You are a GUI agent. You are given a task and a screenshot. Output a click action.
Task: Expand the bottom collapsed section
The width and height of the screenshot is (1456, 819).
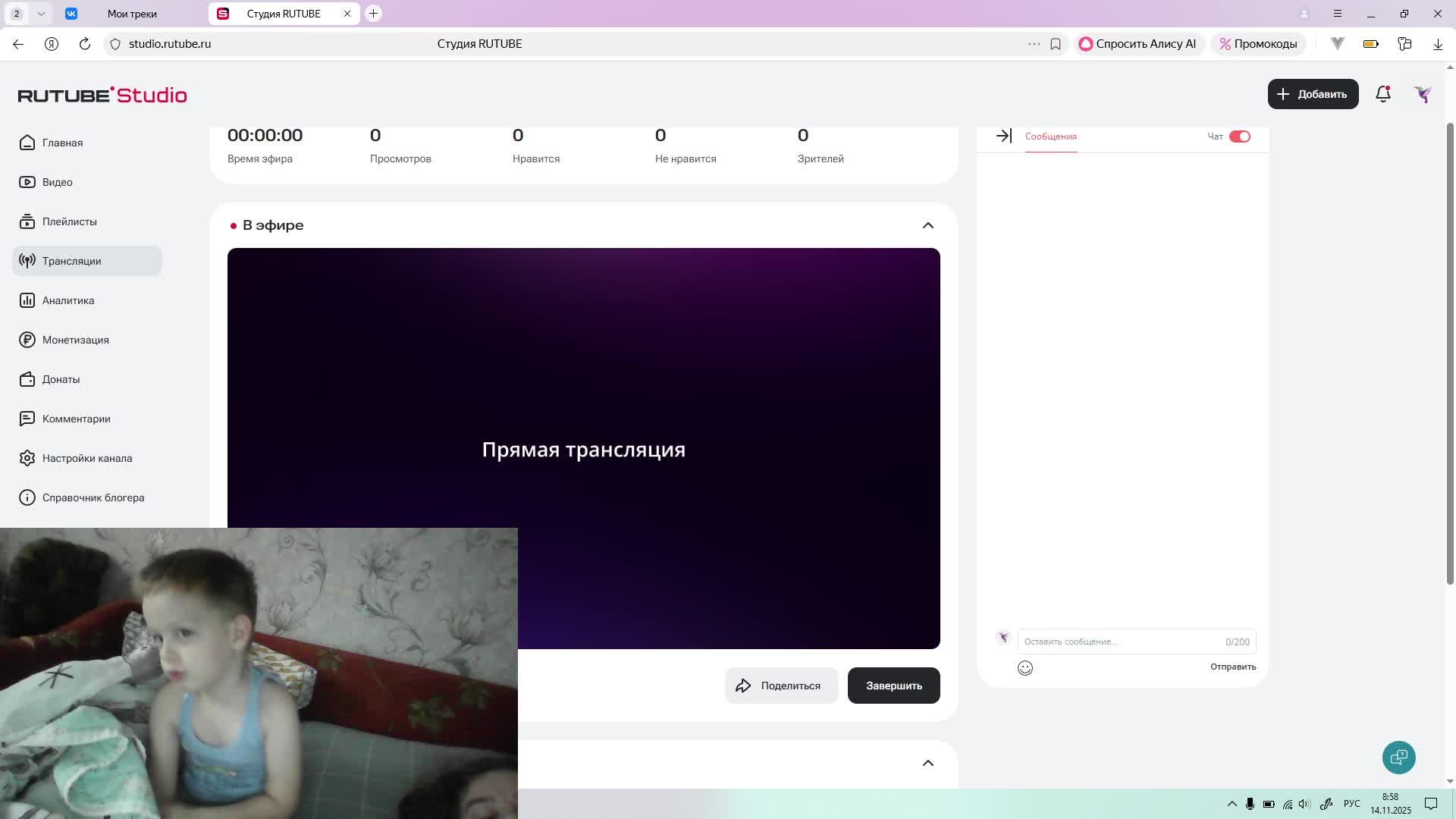coord(927,763)
